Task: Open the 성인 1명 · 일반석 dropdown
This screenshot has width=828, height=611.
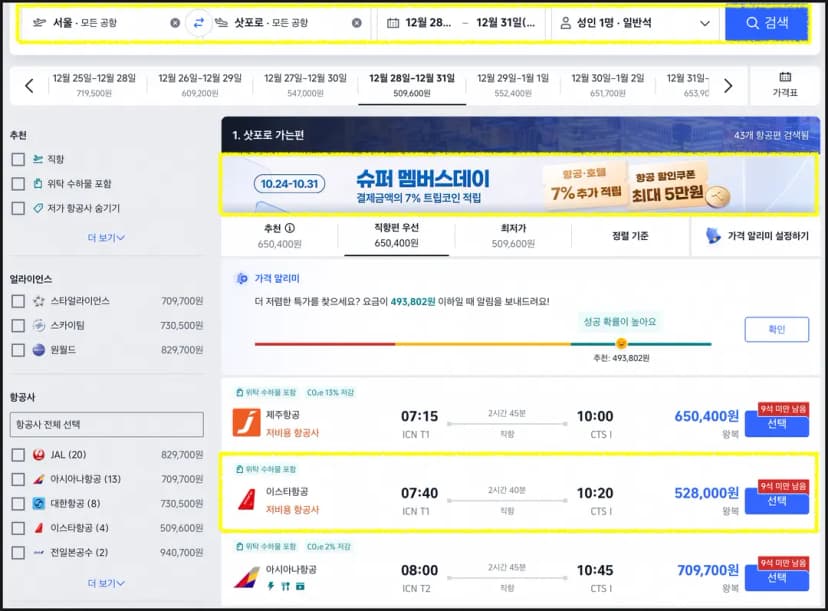Action: pyautogui.click(x=635, y=23)
